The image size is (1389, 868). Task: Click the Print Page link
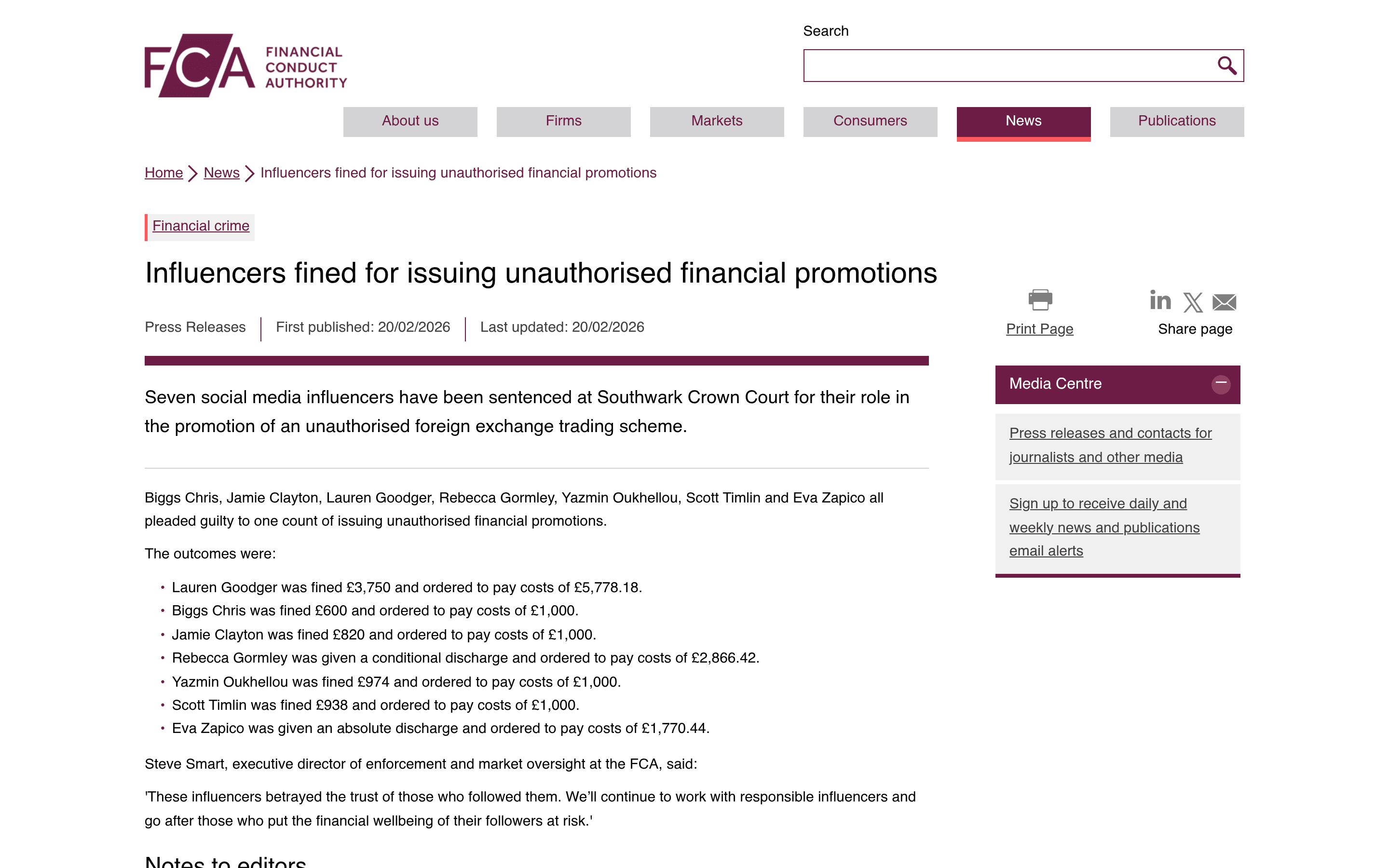1039,329
